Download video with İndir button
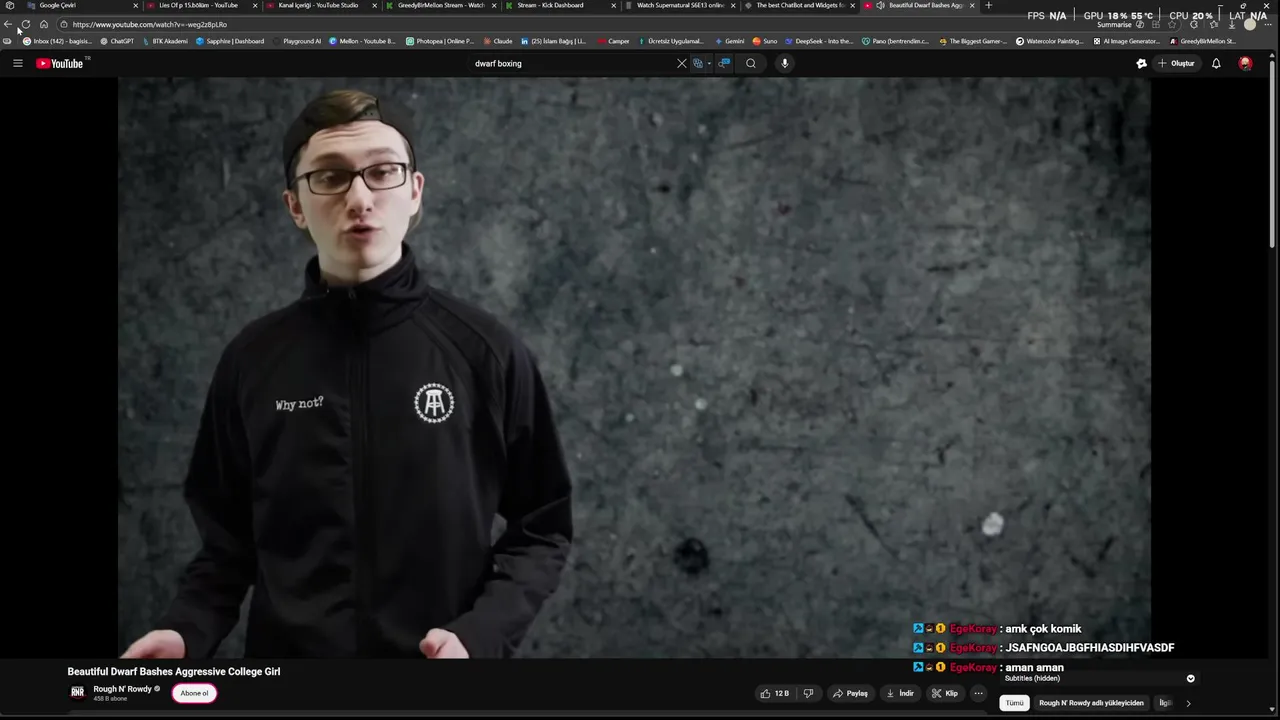The image size is (1280, 720). [x=900, y=693]
